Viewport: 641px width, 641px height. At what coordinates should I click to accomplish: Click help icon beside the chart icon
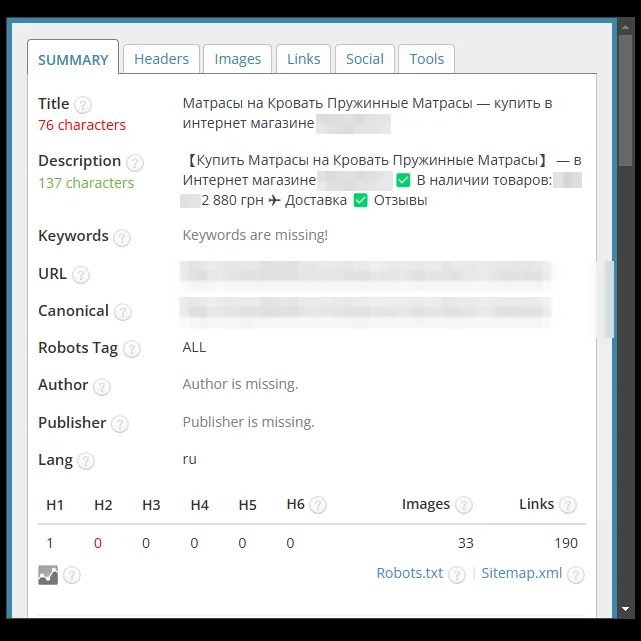pyautogui.click(x=72, y=575)
